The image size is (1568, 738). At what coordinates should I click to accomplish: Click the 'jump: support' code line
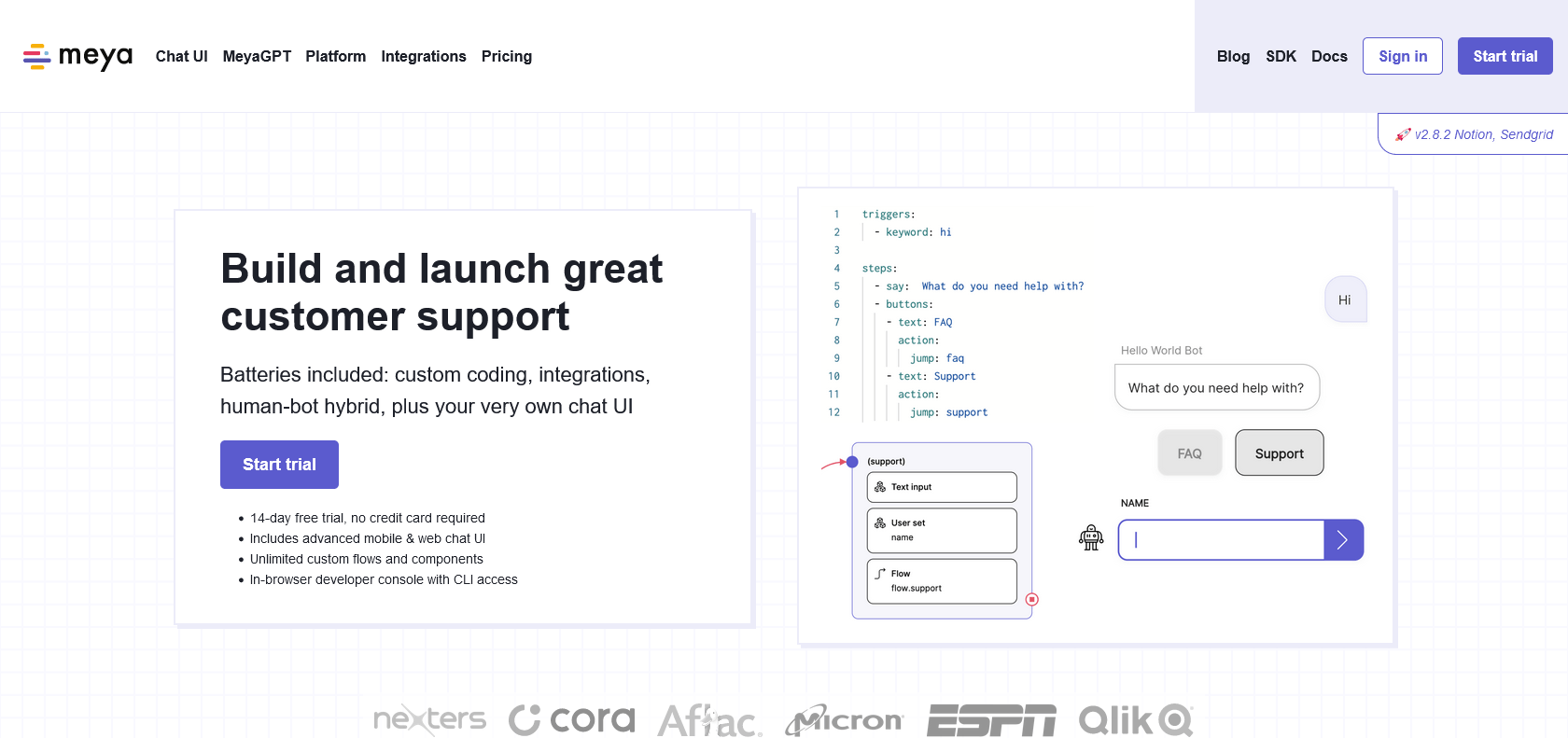point(949,412)
